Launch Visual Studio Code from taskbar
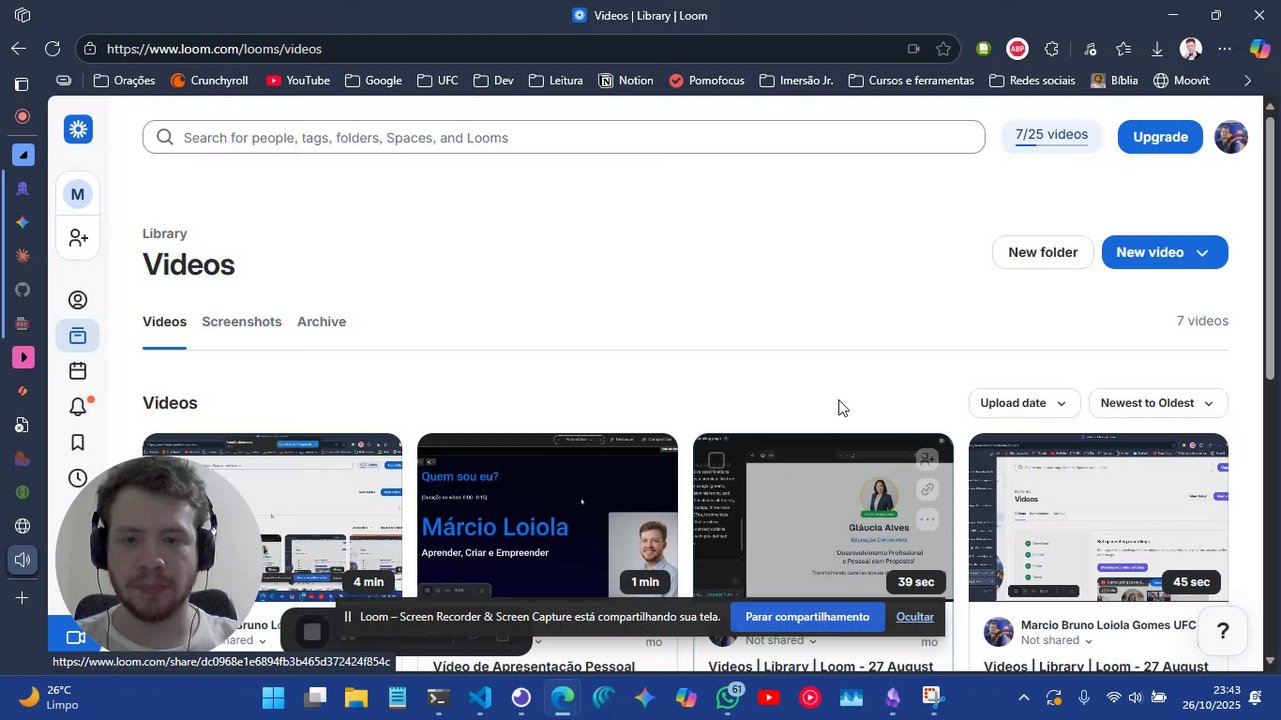Screen dimensions: 1281x720 tap(480, 697)
